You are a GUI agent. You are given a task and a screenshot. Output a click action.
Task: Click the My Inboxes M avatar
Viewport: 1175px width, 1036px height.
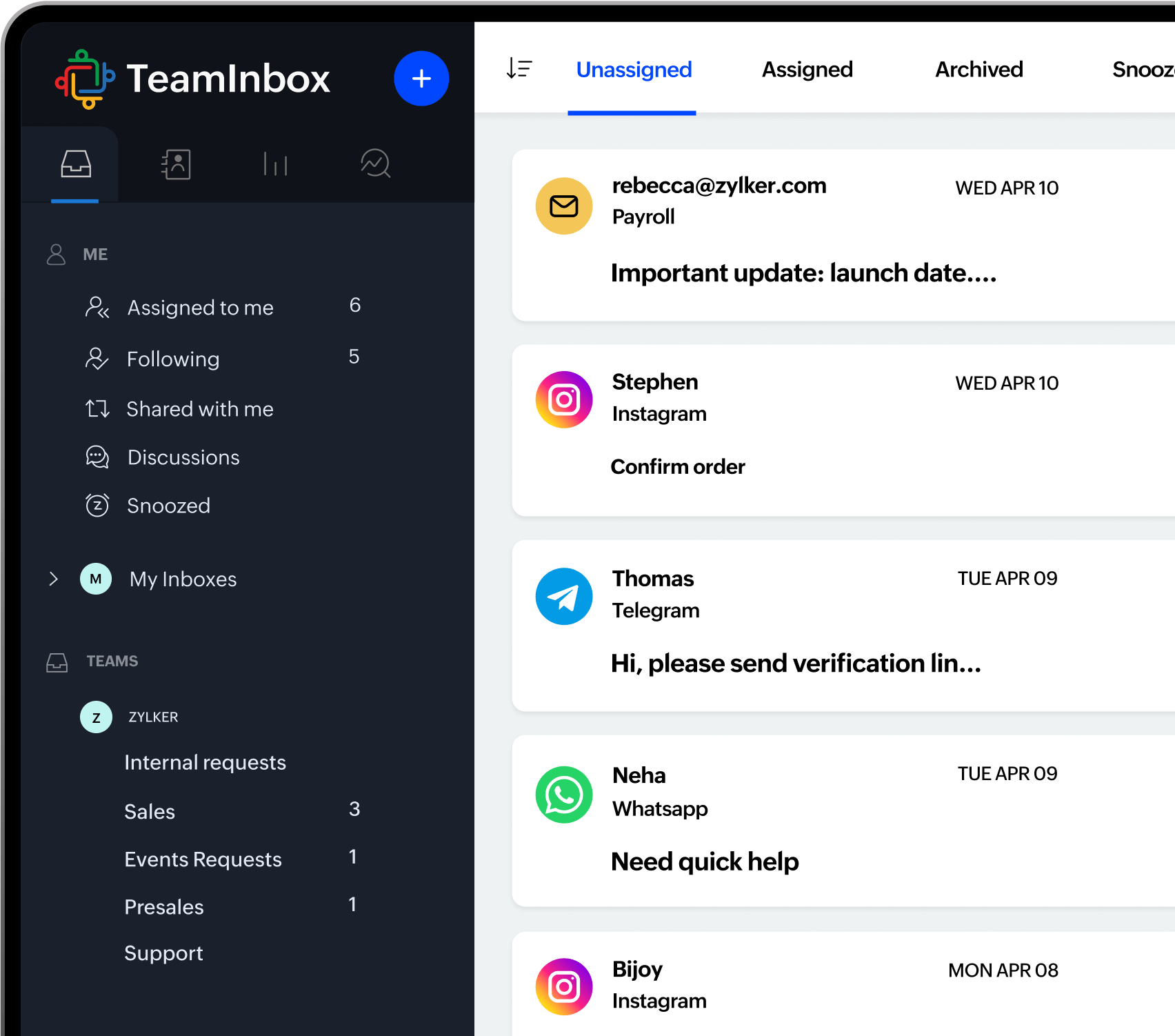(x=96, y=579)
